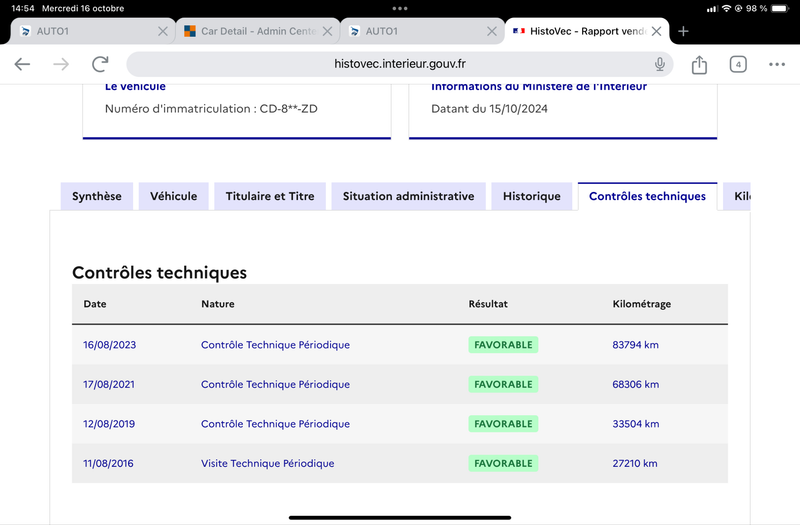Tap the microphone voice search icon
Screen dimensions: 800x525
tap(660, 64)
